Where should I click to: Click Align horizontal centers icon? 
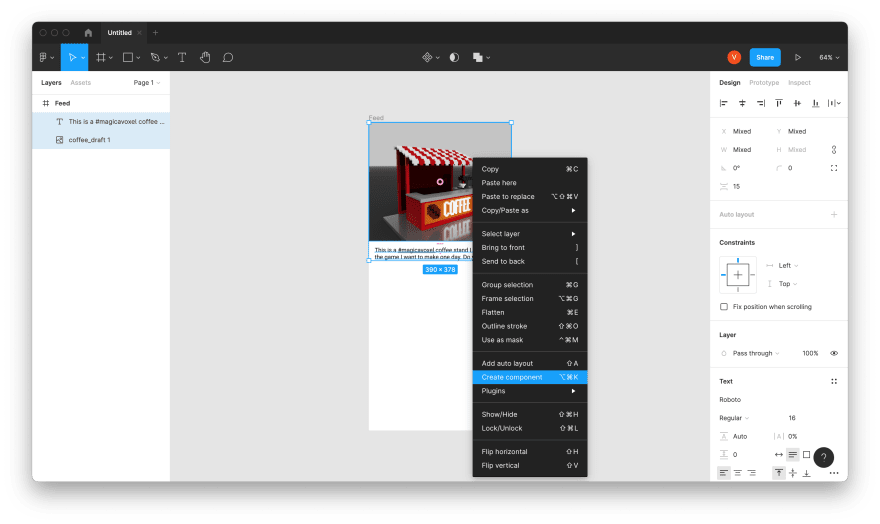coord(742,103)
